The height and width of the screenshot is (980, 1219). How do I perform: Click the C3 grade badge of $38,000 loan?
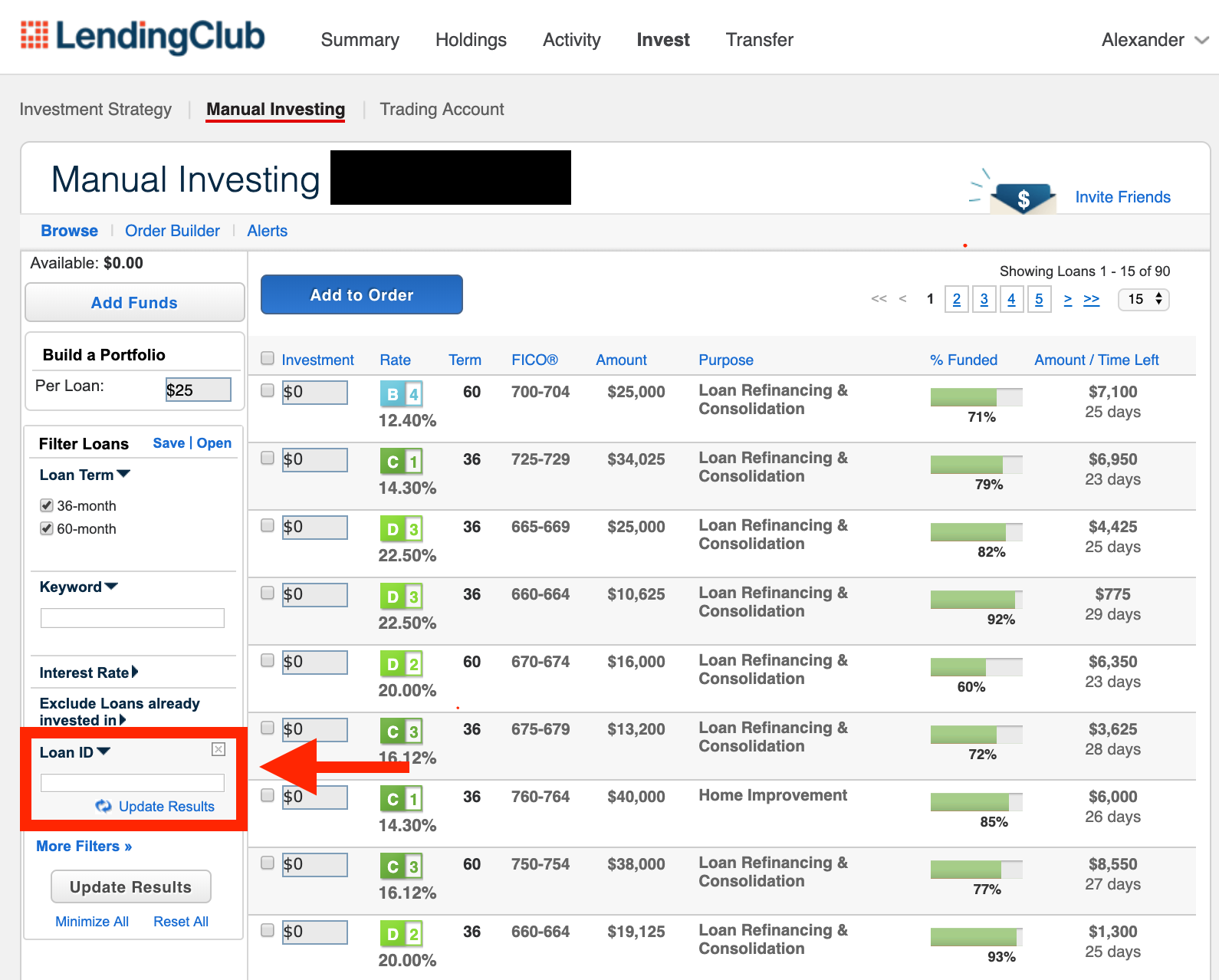[401, 867]
